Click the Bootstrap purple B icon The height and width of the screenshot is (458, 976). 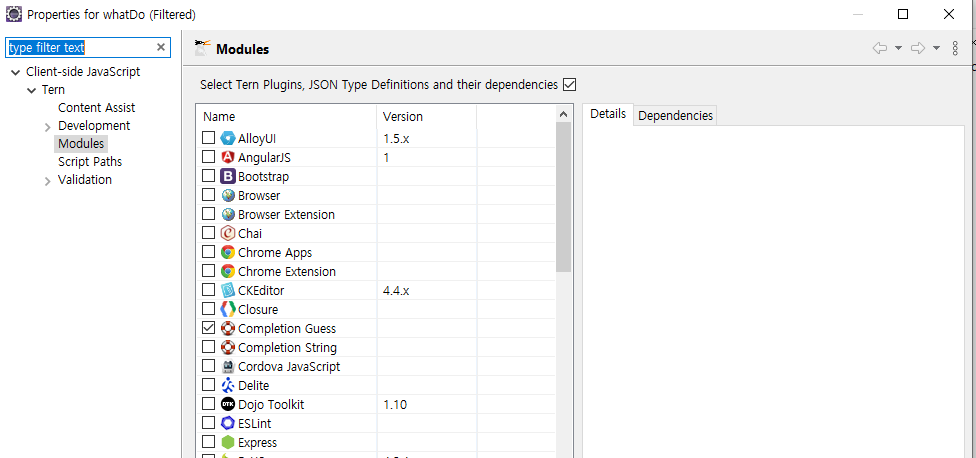click(x=228, y=176)
